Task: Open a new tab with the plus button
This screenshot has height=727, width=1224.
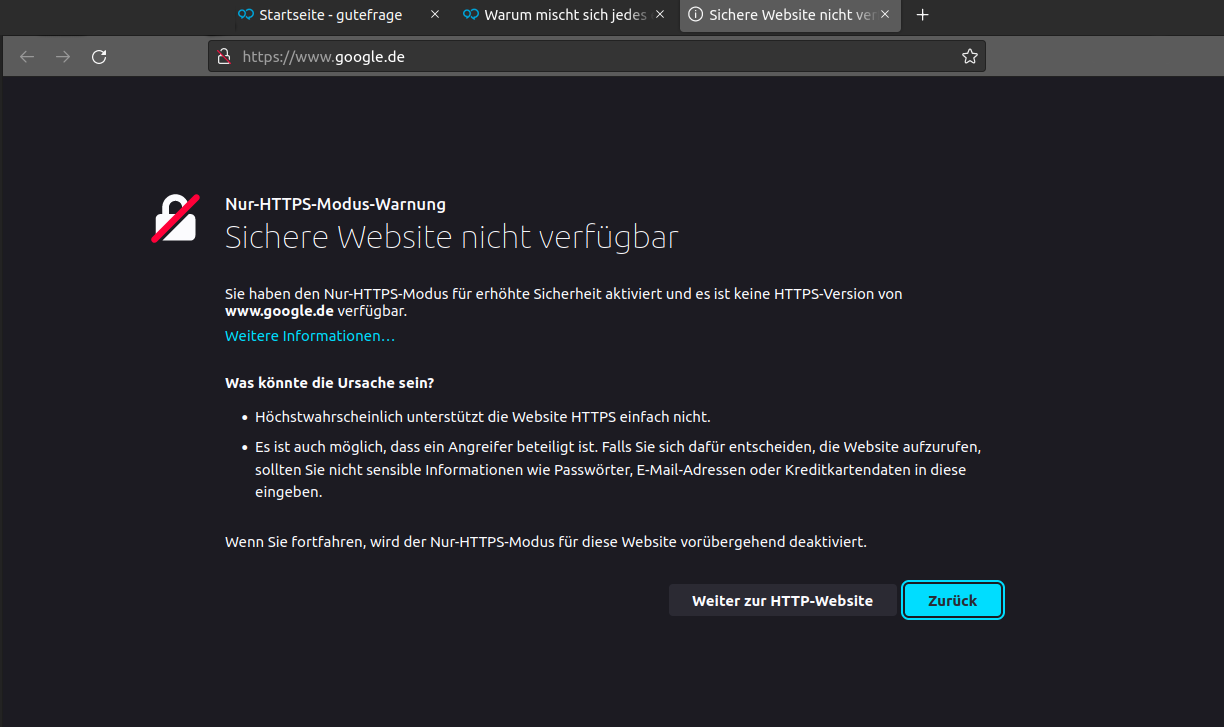Action: 922,15
